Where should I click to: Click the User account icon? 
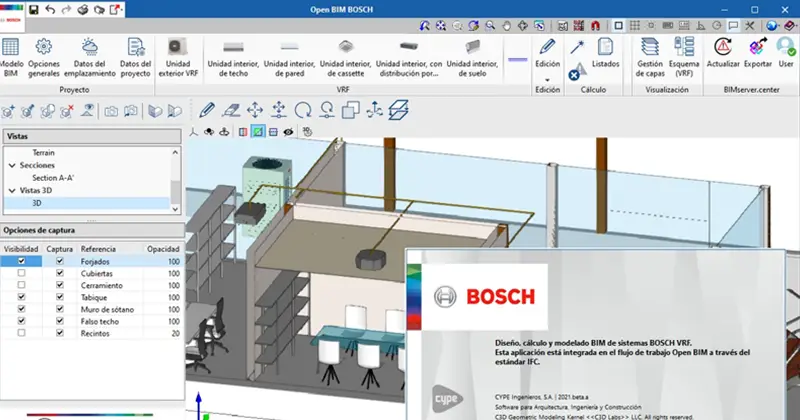(x=786, y=53)
